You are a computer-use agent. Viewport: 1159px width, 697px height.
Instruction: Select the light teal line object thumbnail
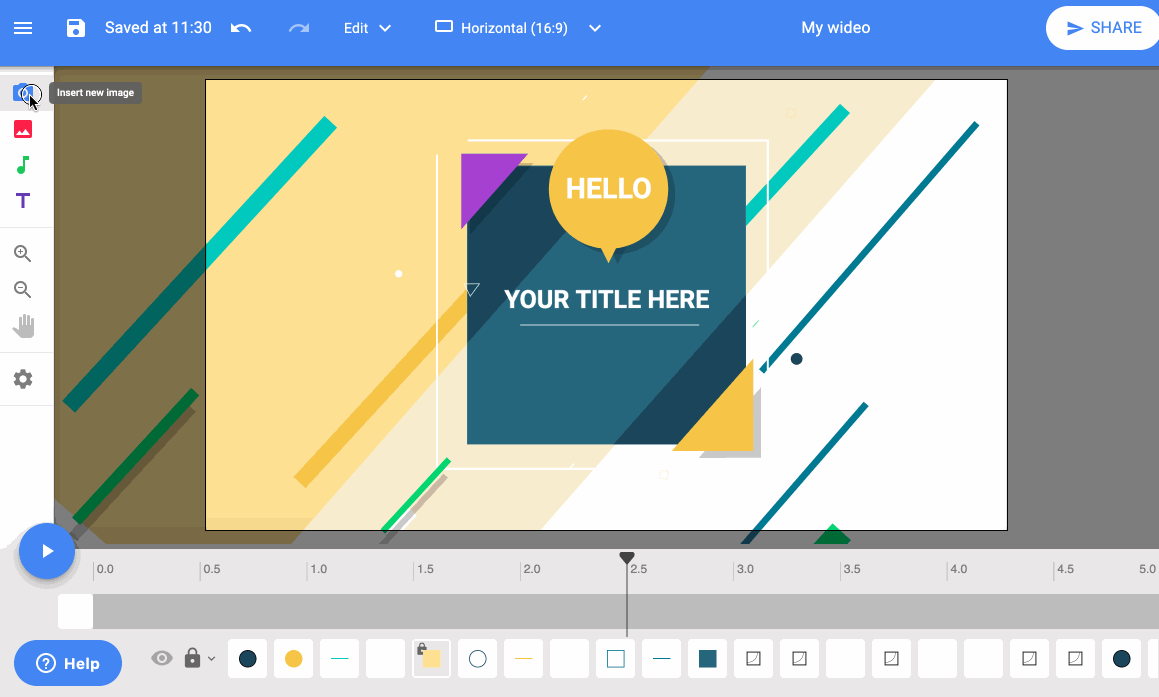tap(339, 659)
